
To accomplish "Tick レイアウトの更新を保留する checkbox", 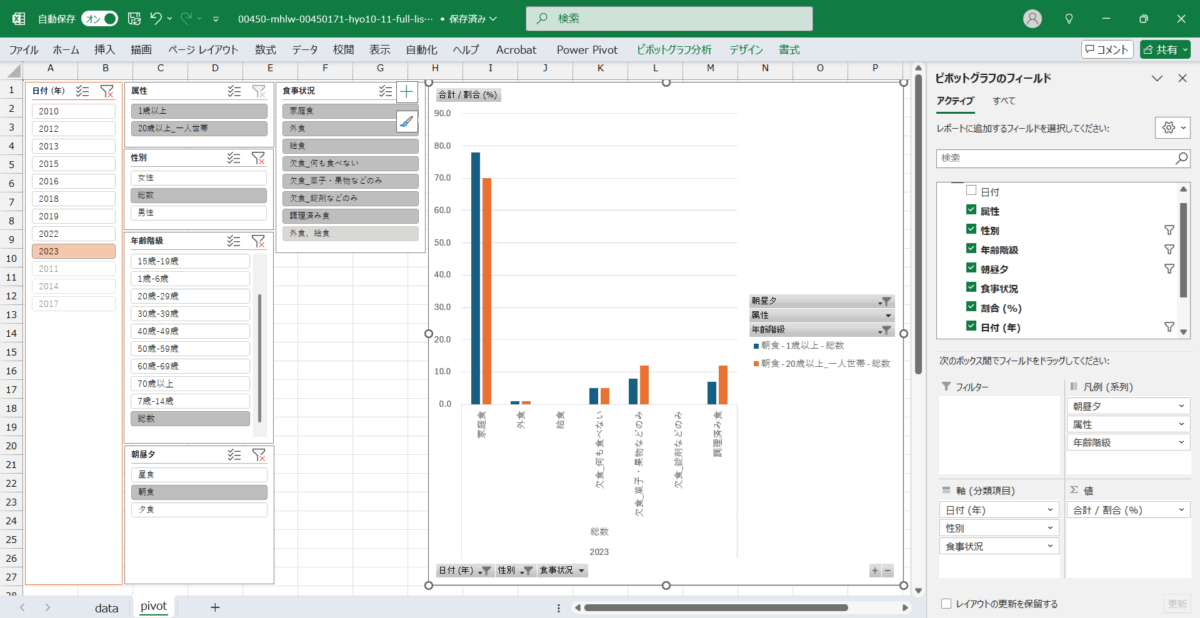I will tap(946, 604).
